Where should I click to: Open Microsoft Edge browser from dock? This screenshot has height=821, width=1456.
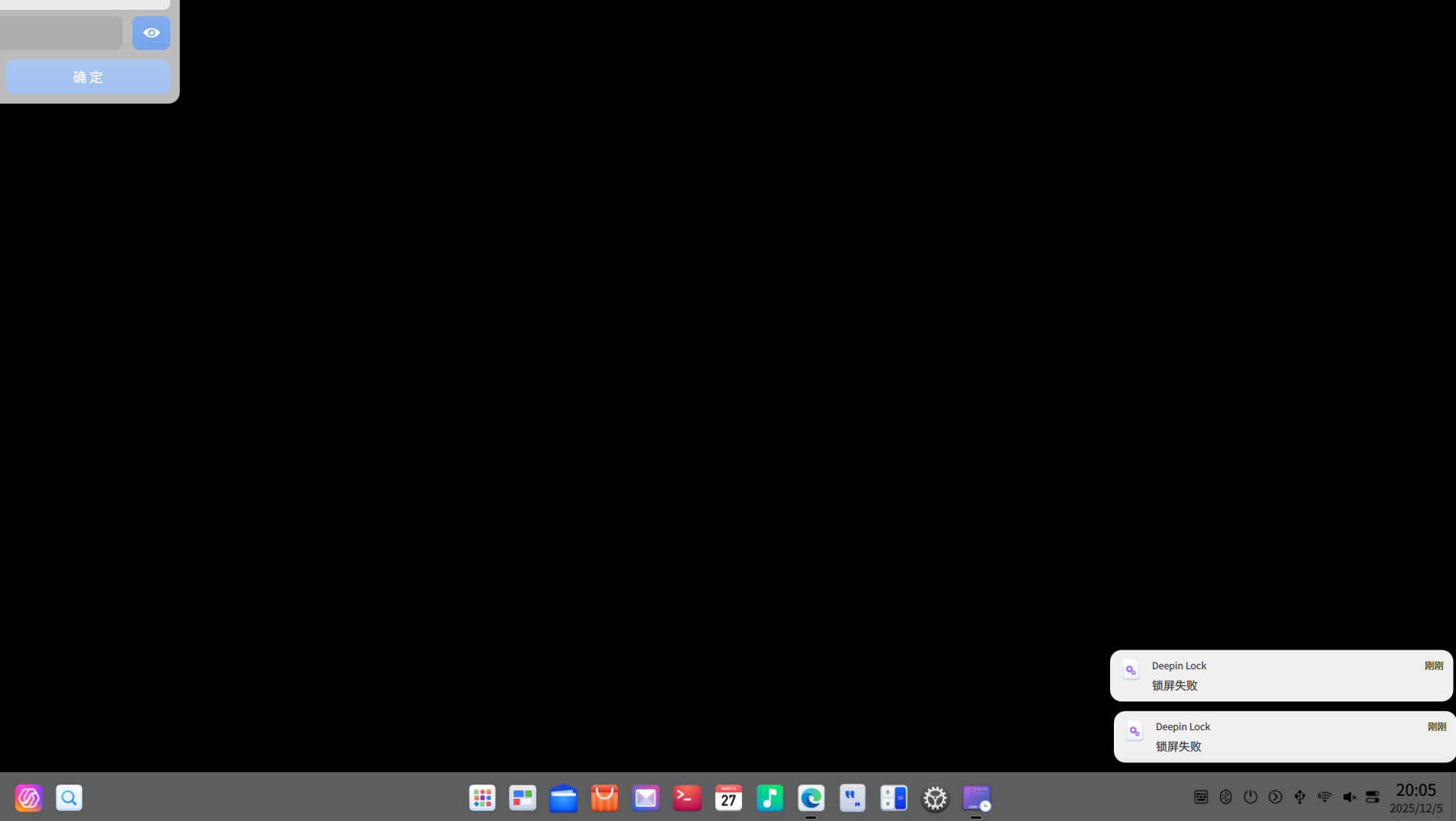pos(811,797)
